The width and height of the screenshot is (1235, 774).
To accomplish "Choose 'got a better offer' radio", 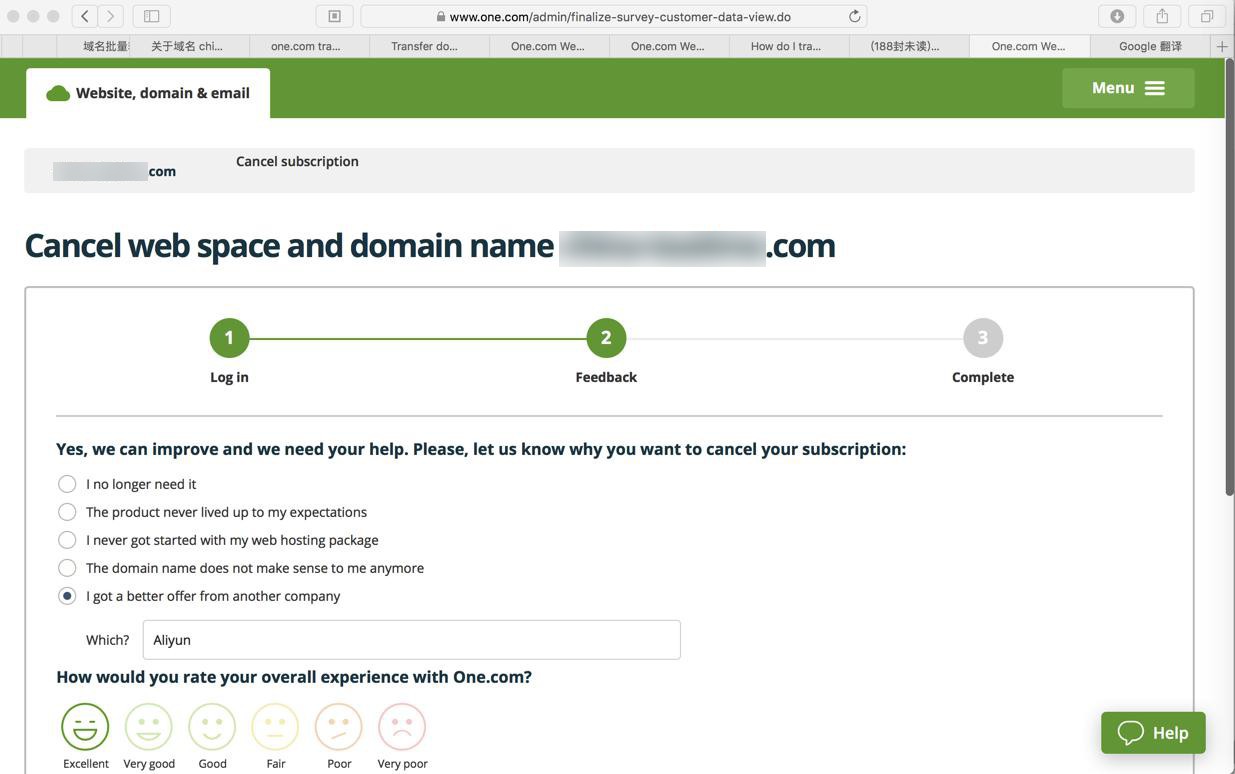I will 67,596.
